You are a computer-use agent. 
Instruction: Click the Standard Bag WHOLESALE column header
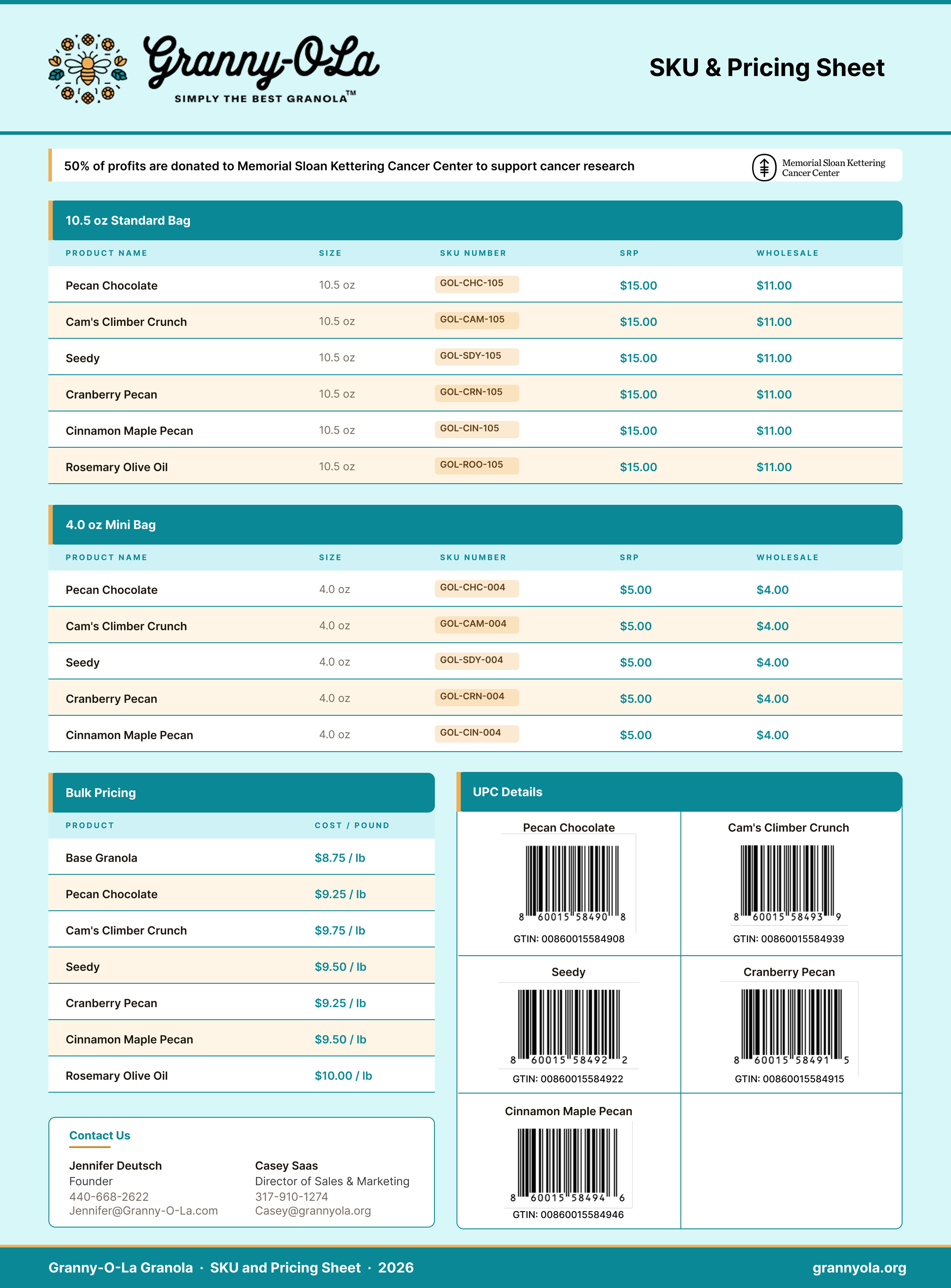[787, 253]
